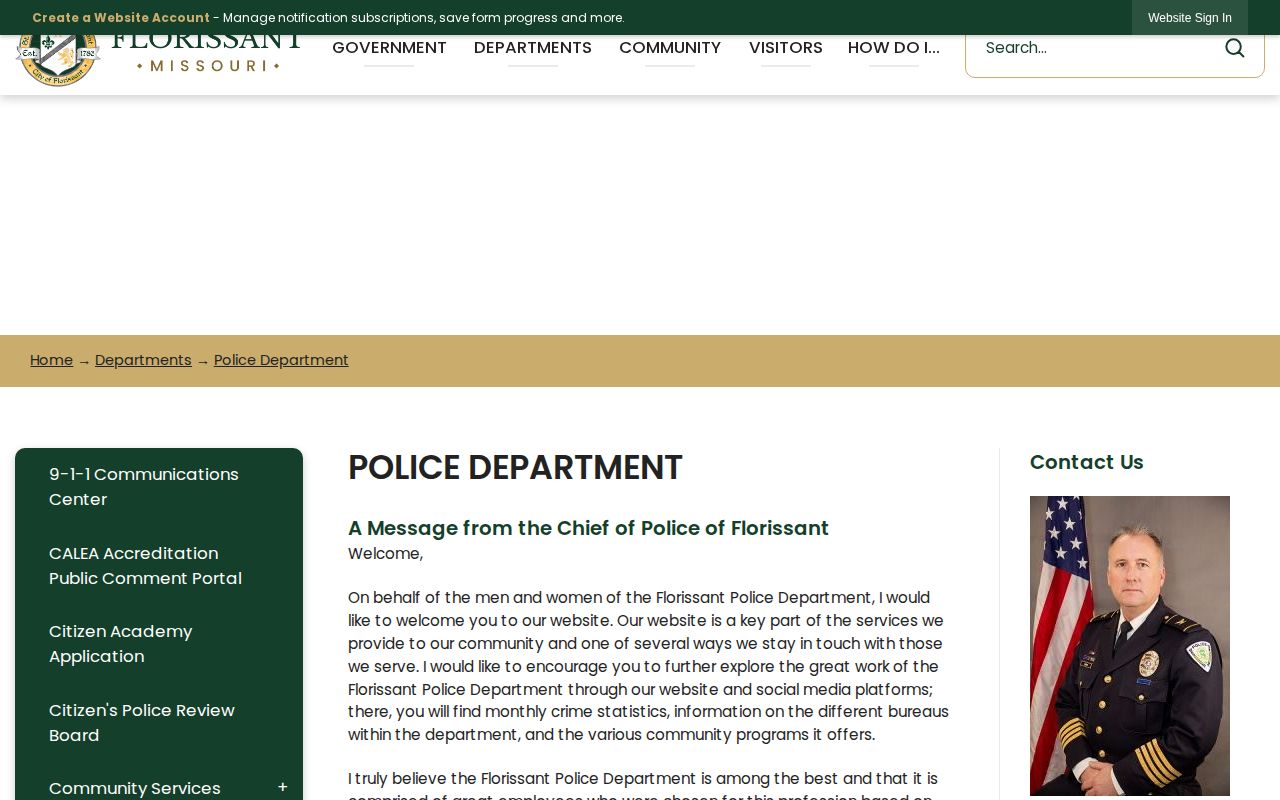This screenshot has height=800, width=1280.
Task: Open Departments breadcrumb link
Action: 143,360
